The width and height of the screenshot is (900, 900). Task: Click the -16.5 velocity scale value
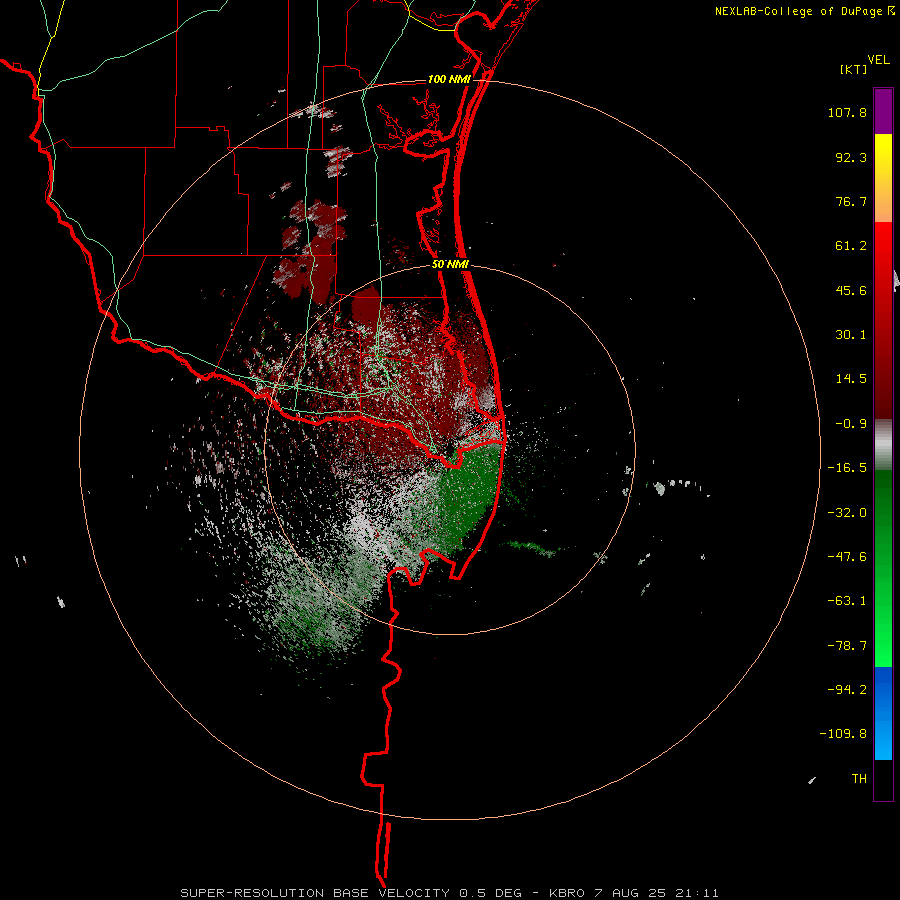pos(847,468)
